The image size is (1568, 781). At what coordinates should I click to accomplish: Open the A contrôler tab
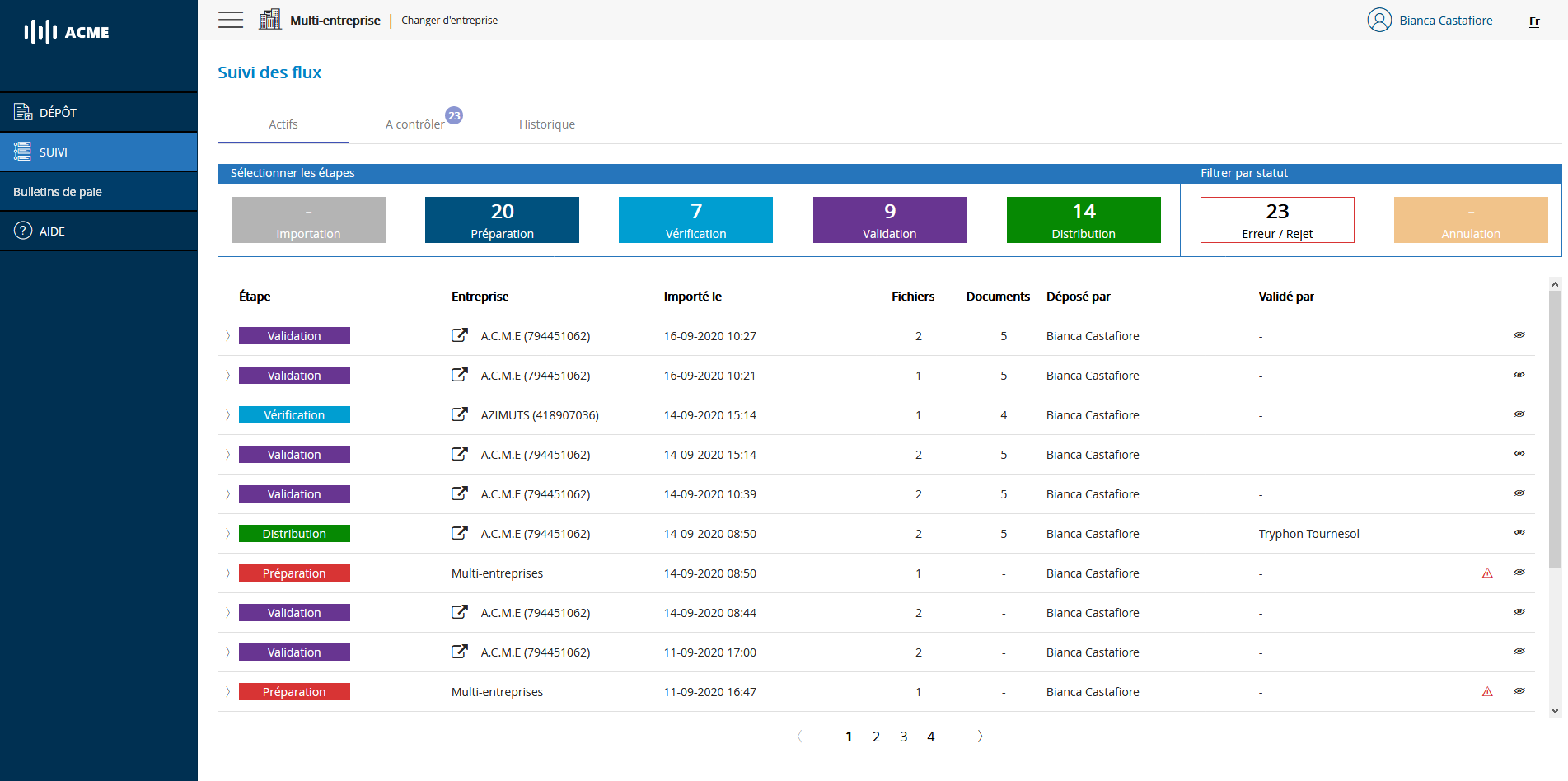point(416,124)
